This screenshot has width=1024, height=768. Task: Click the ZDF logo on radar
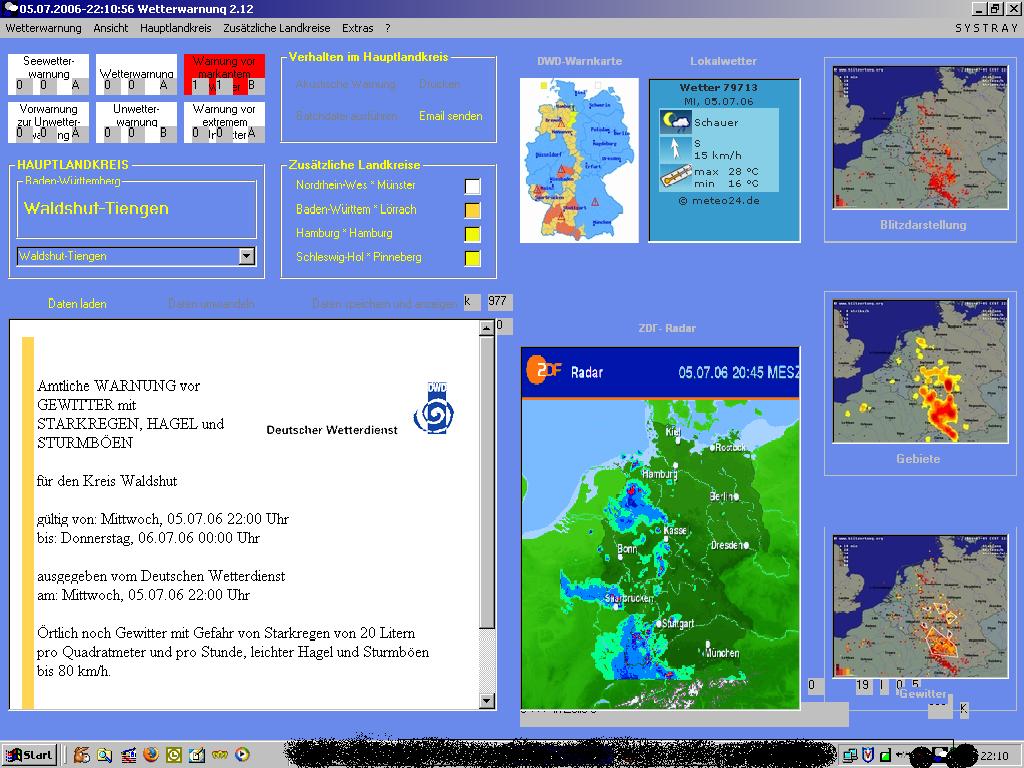[543, 371]
